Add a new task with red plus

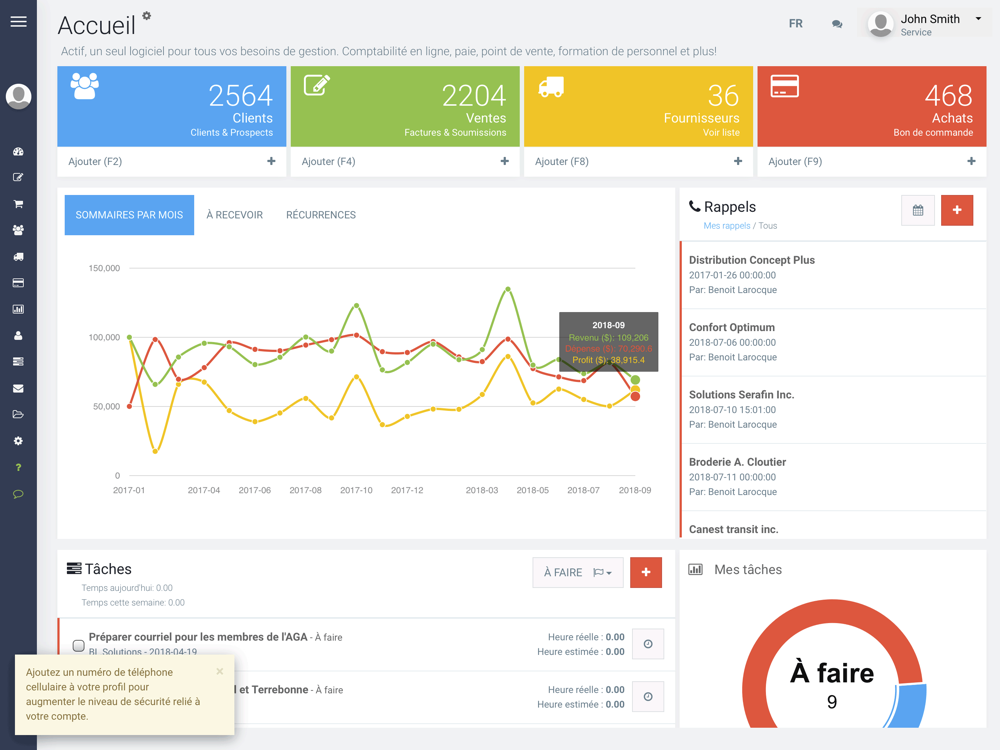coord(646,572)
